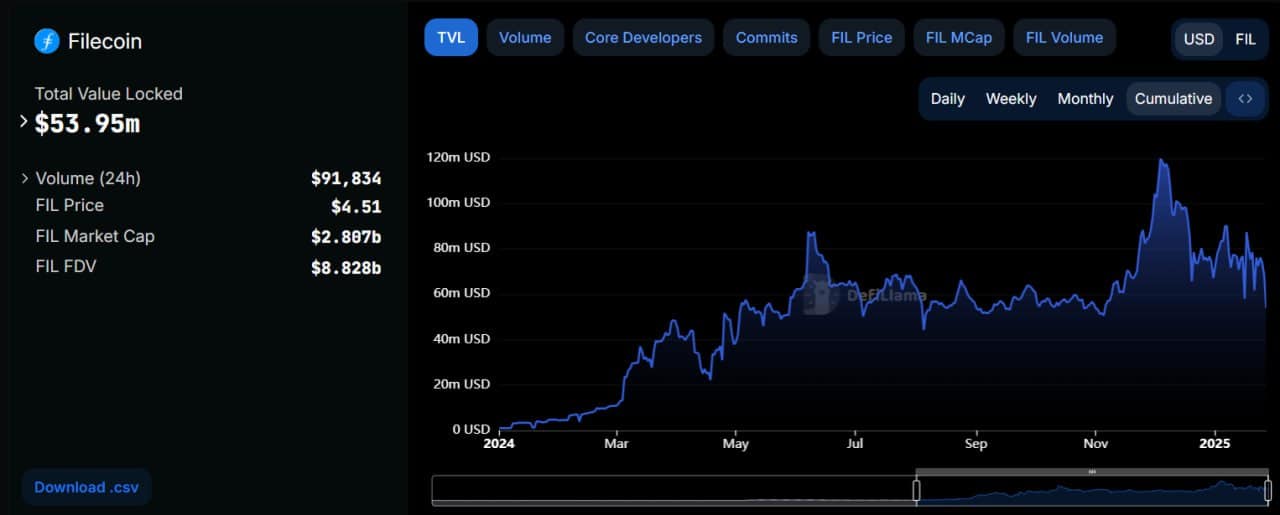Click the $91,834 volume value

[346, 178]
